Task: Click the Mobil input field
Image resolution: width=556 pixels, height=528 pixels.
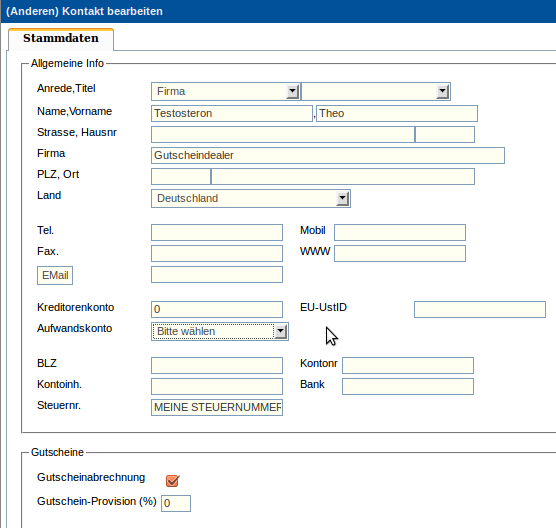Action: click(400, 233)
